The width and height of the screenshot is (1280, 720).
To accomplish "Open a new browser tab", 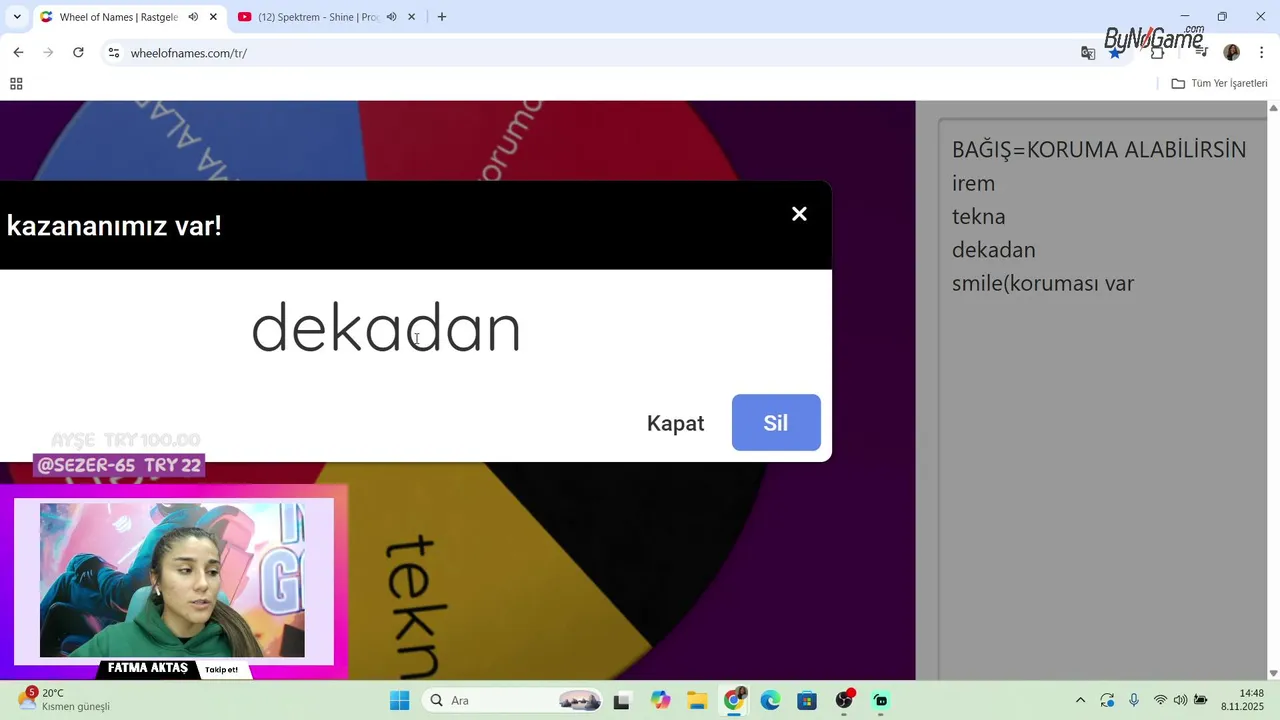I will click(x=442, y=17).
